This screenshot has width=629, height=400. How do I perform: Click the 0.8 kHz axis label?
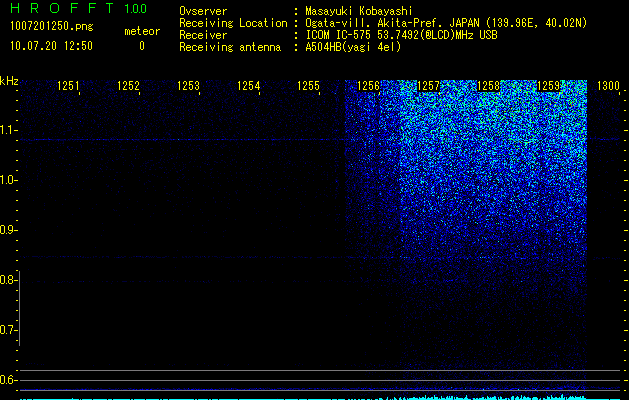coord(8,280)
